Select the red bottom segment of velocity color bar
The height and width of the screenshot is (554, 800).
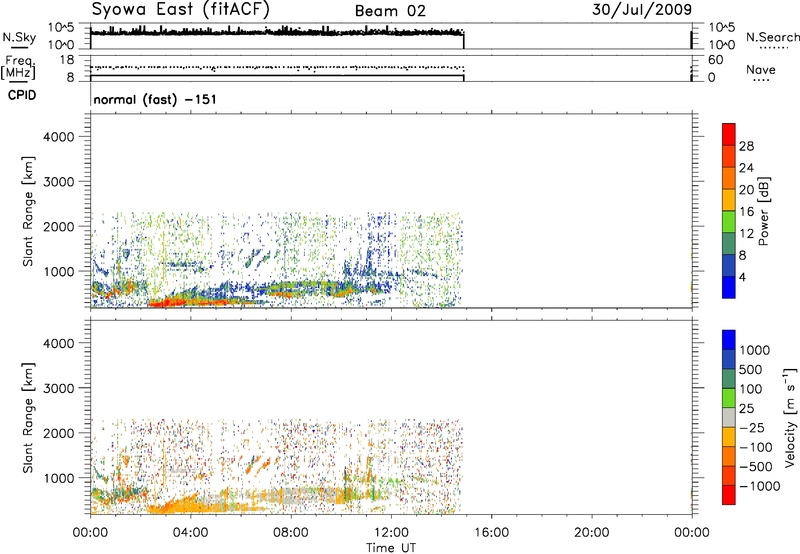[x=729, y=495]
